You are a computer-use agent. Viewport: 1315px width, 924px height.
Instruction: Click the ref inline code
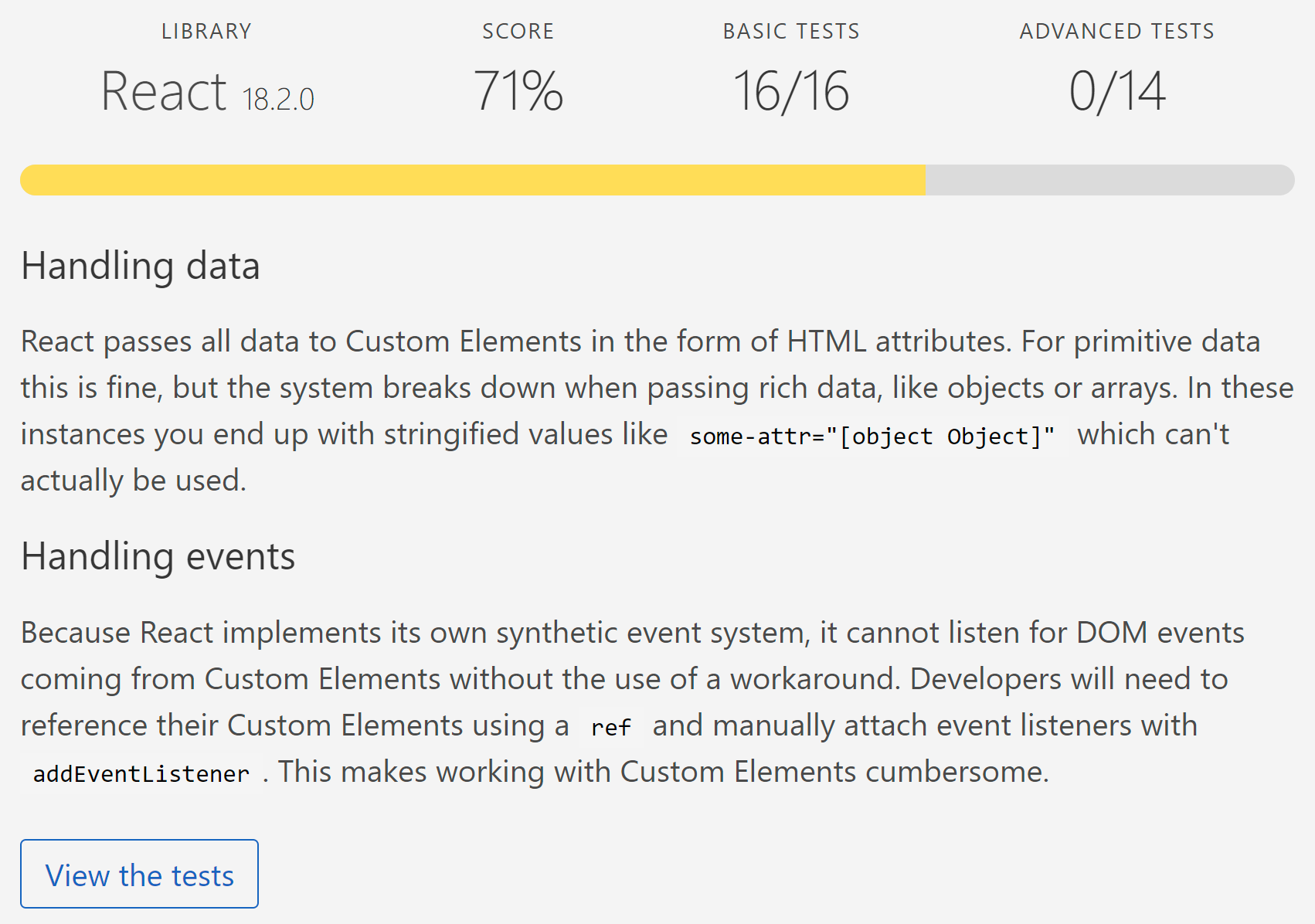[610, 727]
